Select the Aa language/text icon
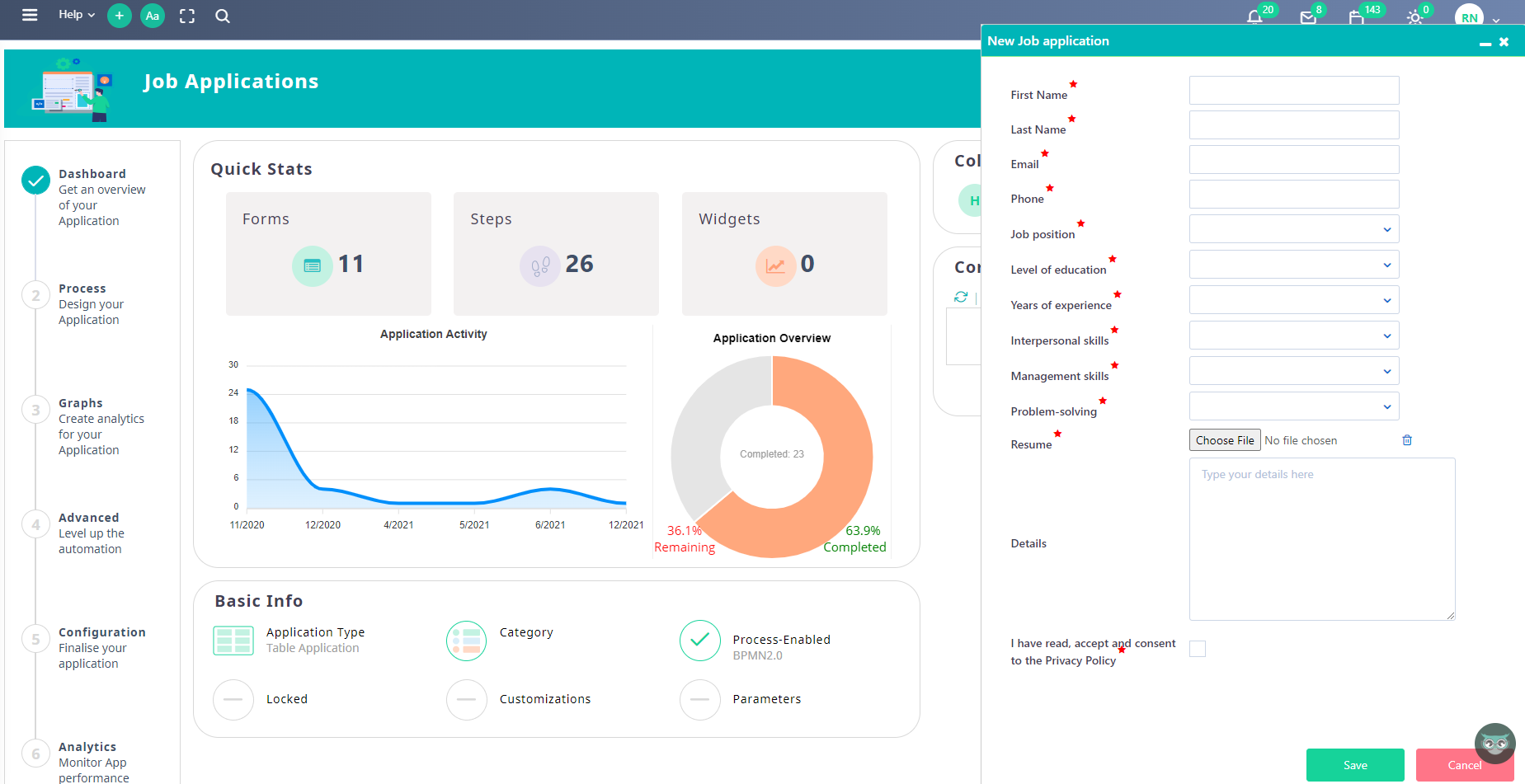The height and width of the screenshot is (784, 1525). pos(152,16)
